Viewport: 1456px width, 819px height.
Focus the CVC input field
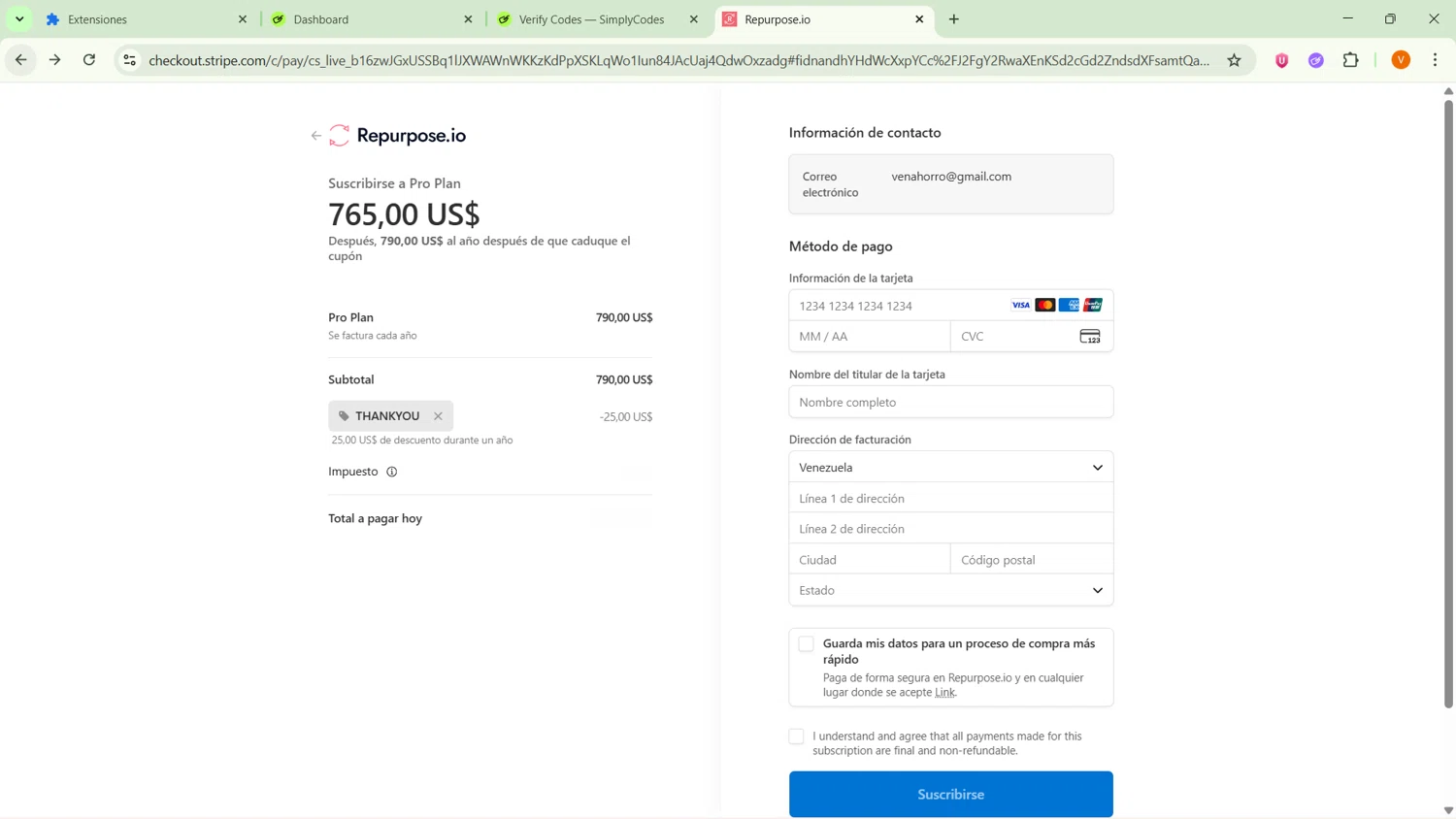pyautogui.click(x=1031, y=337)
